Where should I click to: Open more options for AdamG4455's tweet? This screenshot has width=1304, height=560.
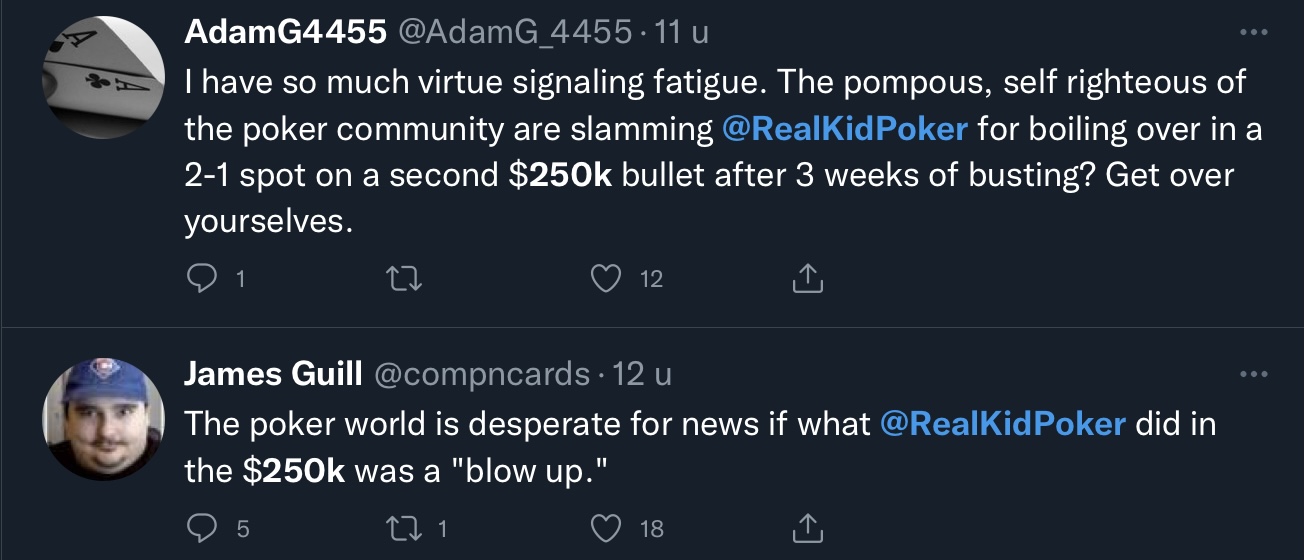click(x=1252, y=33)
